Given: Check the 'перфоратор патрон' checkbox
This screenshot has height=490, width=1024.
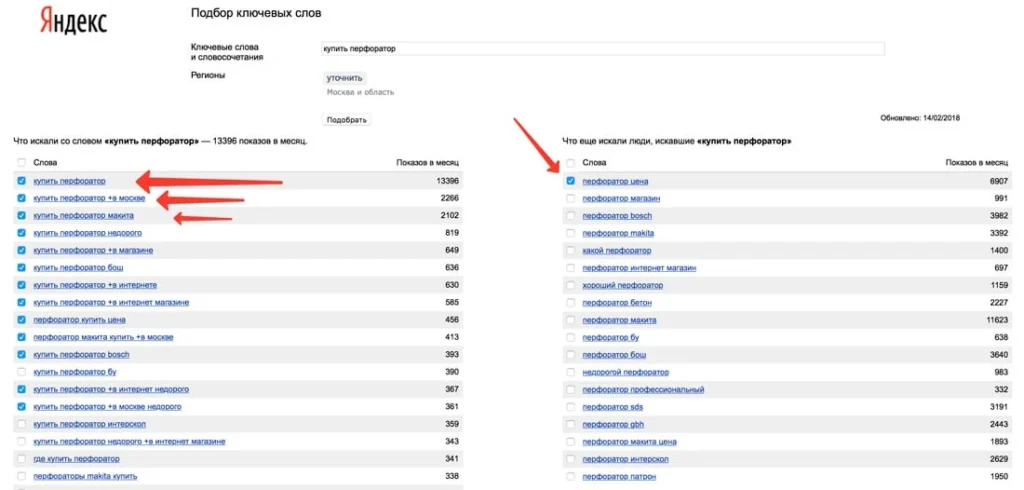Looking at the screenshot, I should [571, 476].
